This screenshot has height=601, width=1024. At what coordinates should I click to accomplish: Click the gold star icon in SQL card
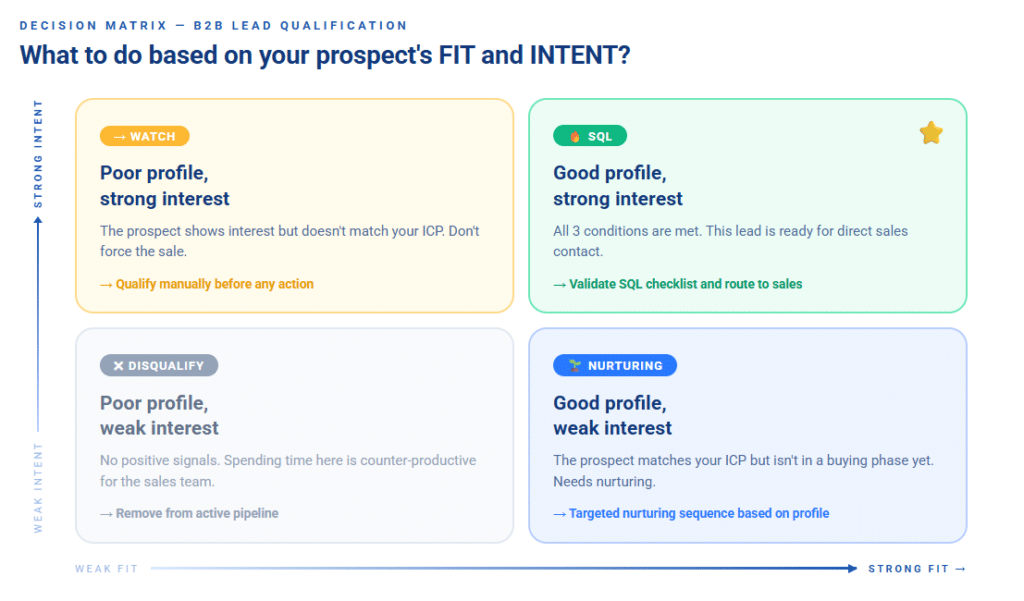tap(931, 133)
